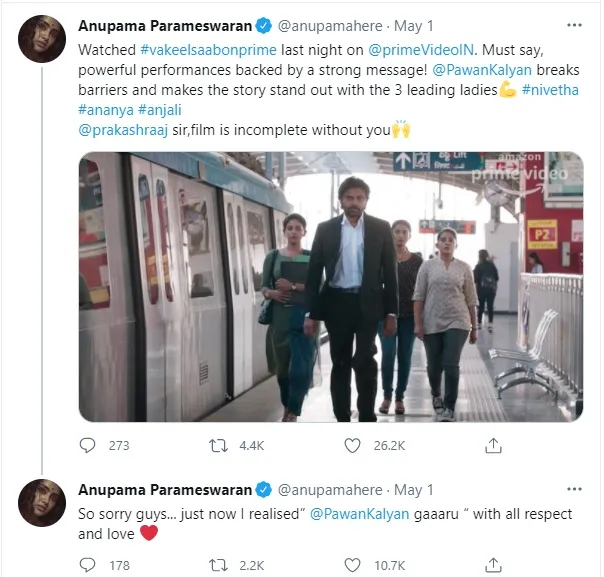This screenshot has width=604, height=577.
Task: Click first tweet's profile avatar
Action: 41,37
